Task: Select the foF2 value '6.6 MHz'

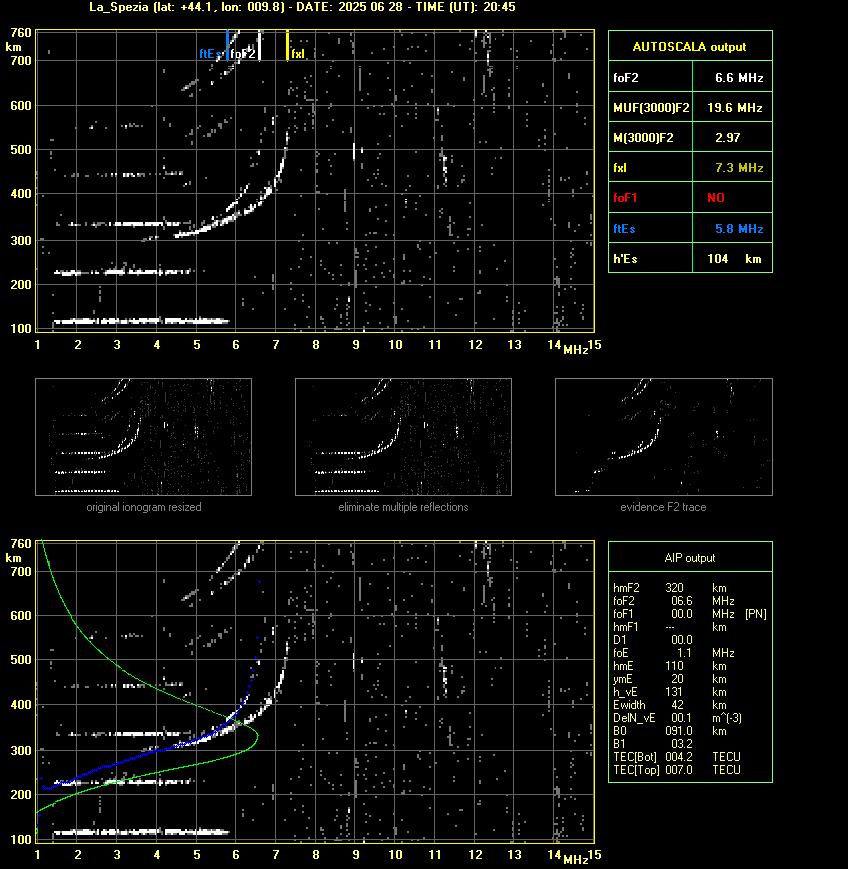Action: pos(739,78)
